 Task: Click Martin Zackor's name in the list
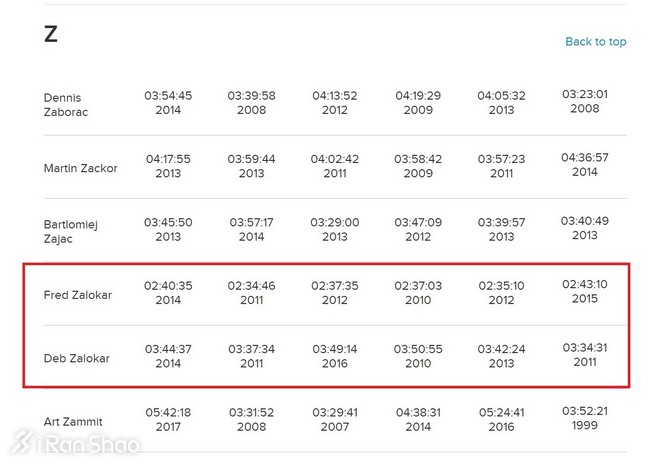click(x=80, y=168)
